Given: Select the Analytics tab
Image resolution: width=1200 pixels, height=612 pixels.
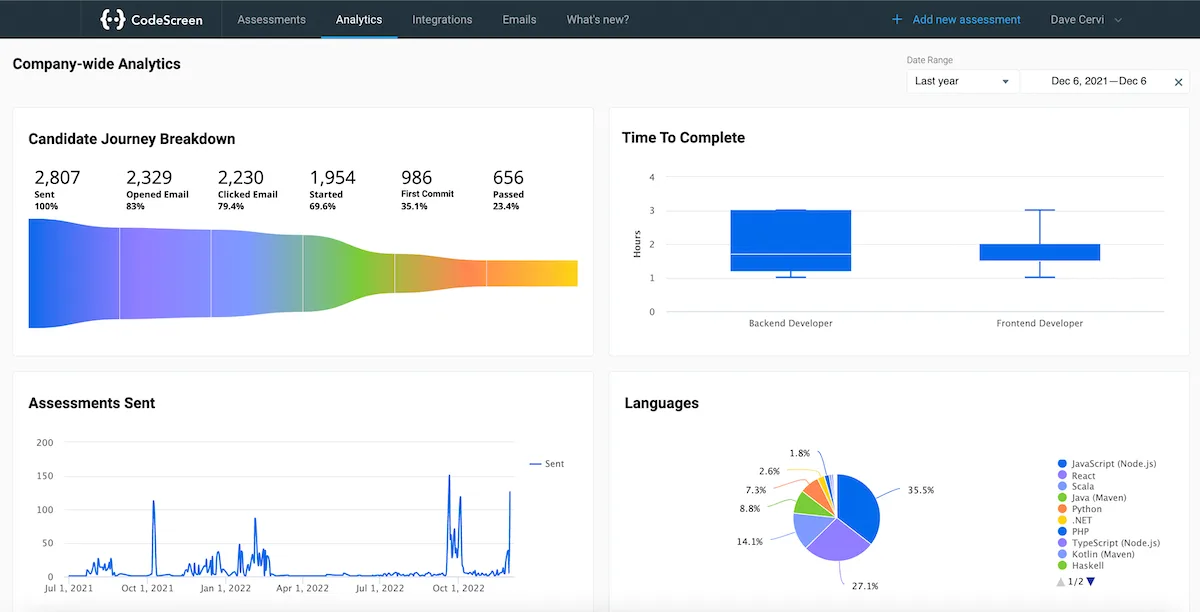Looking at the screenshot, I should pyautogui.click(x=359, y=19).
